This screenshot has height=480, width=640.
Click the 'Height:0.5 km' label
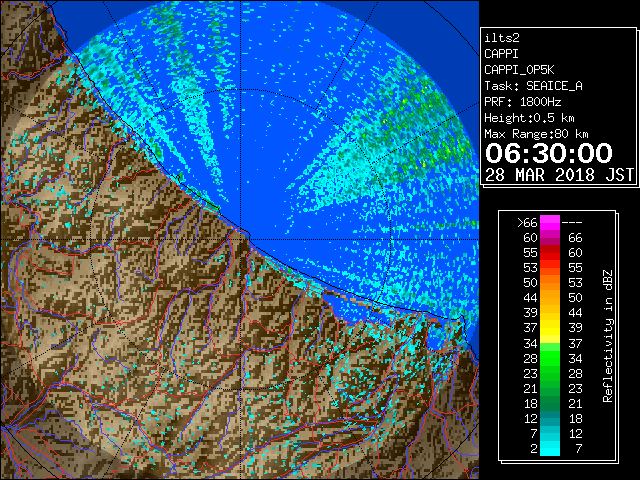pos(529,118)
